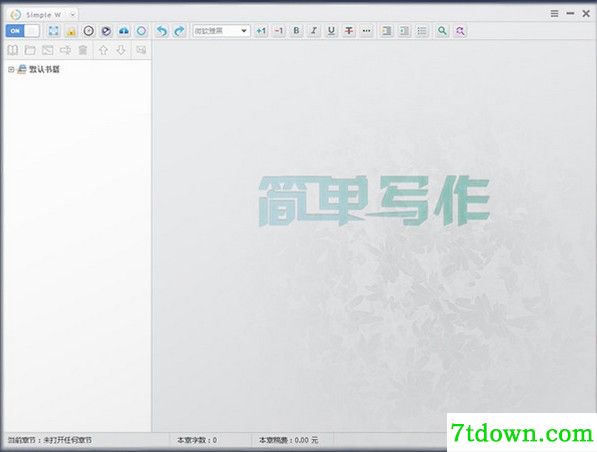Open find-replace with purple magnifier icon
597x452 pixels.
tap(460, 31)
